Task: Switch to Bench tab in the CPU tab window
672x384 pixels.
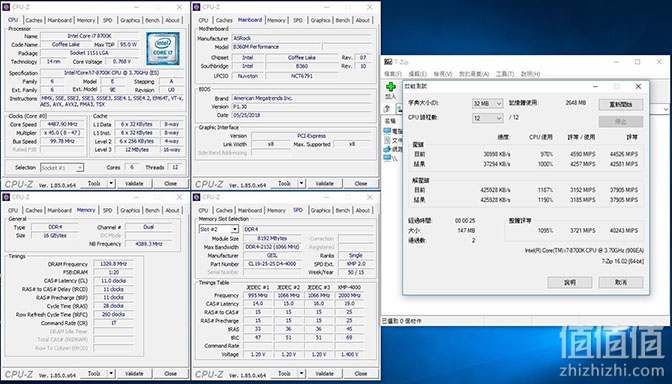Action: (152, 20)
